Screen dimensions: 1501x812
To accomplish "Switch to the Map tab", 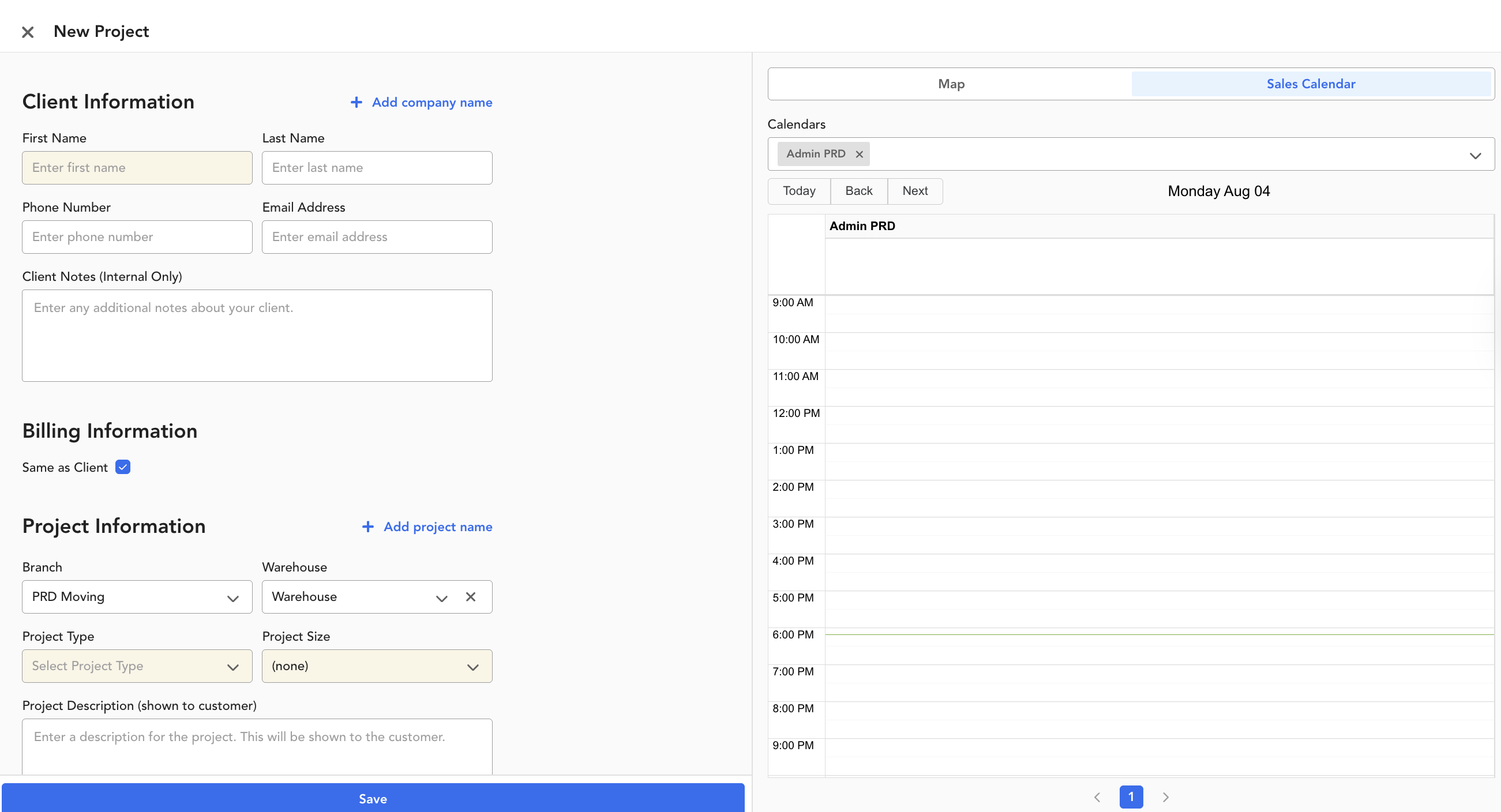I will click(x=951, y=84).
